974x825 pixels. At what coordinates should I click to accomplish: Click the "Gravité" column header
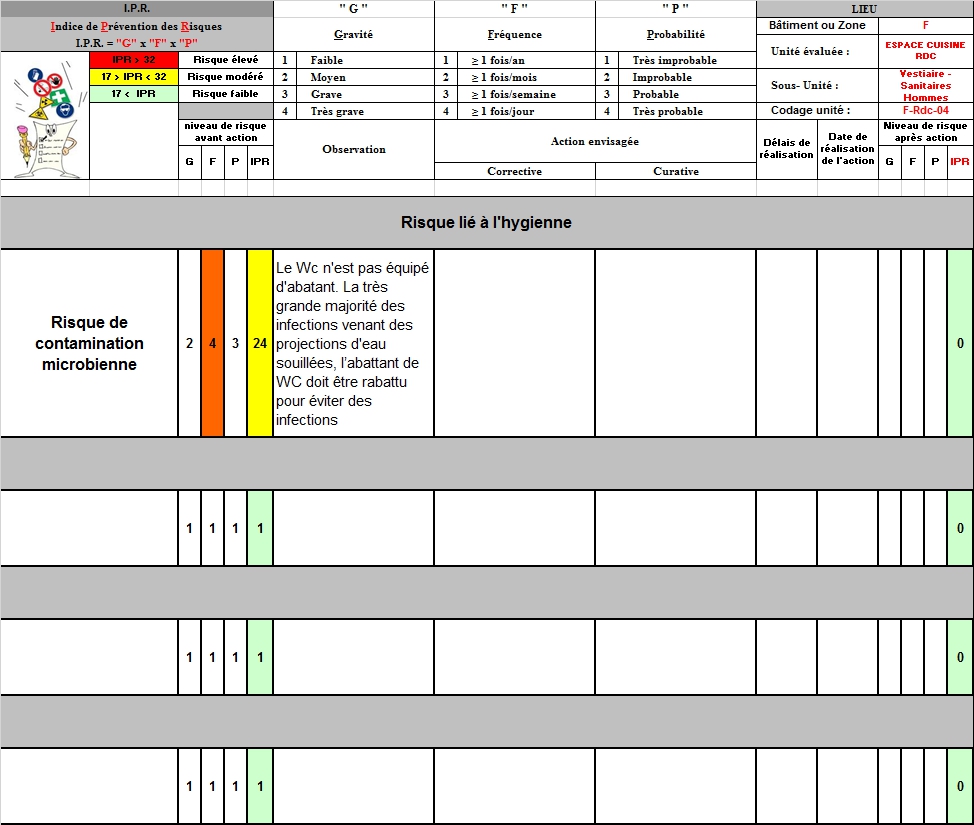[354, 34]
